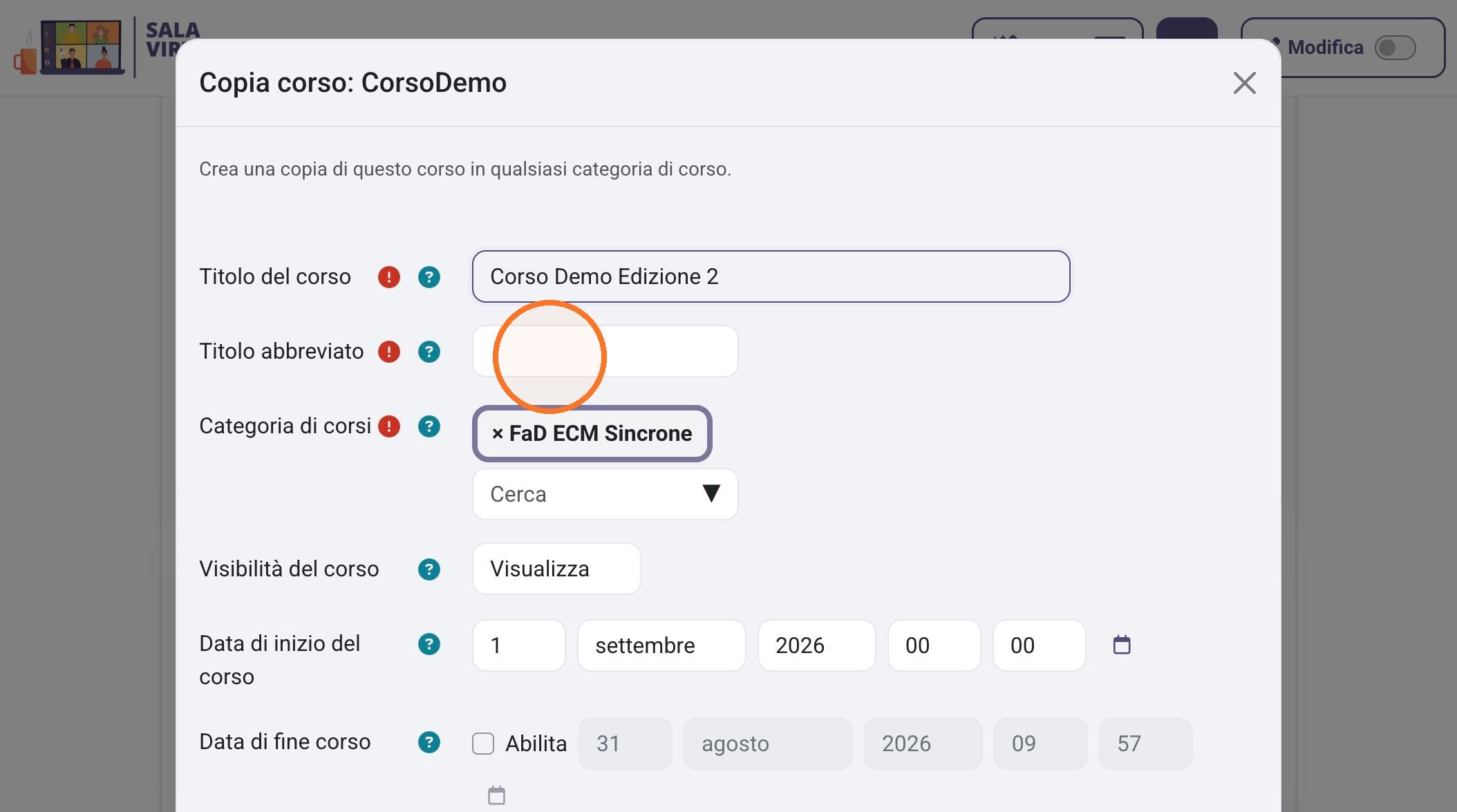Click the Titolo abbreviato input field
1457x812 pixels.
tap(605, 351)
